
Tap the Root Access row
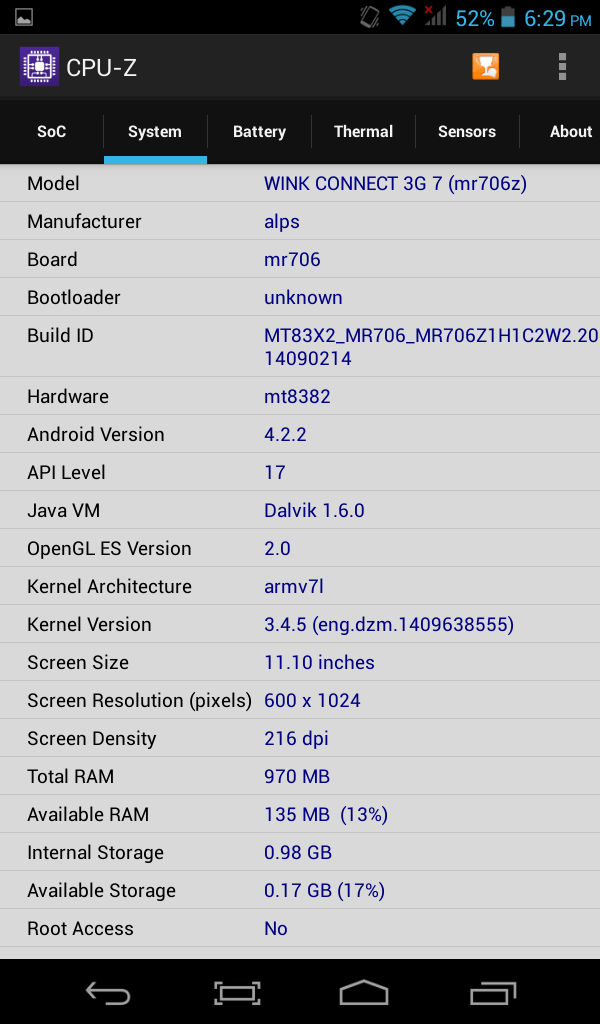(300, 928)
